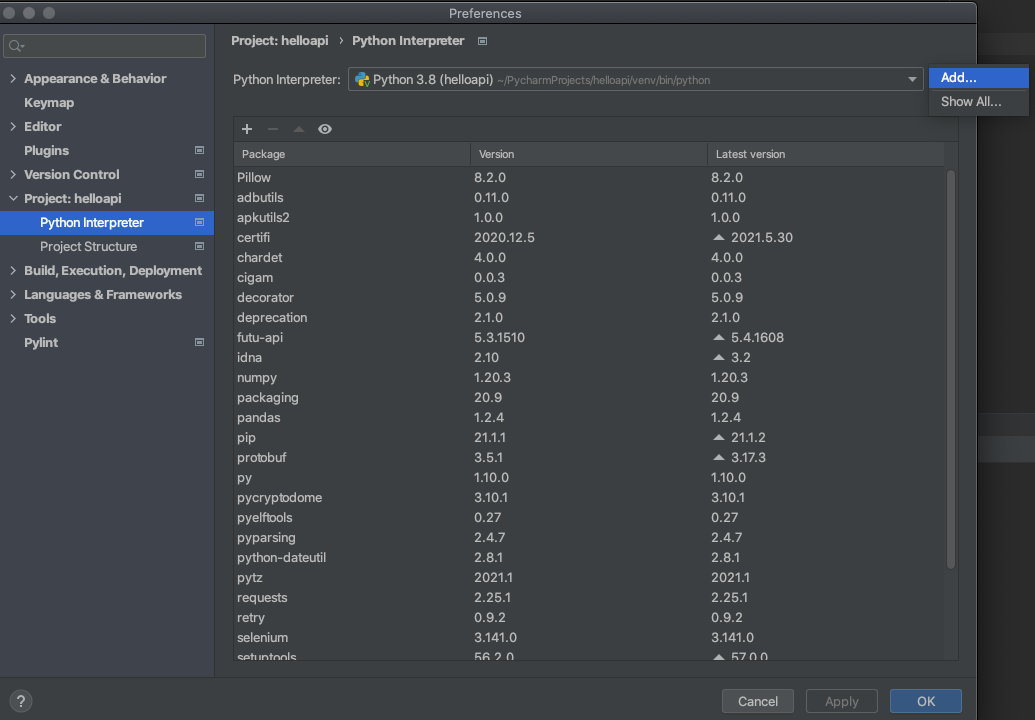Open the Python Interpreter dropdown
Viewport: 1035px width, 720px height.
coord(911,80)
